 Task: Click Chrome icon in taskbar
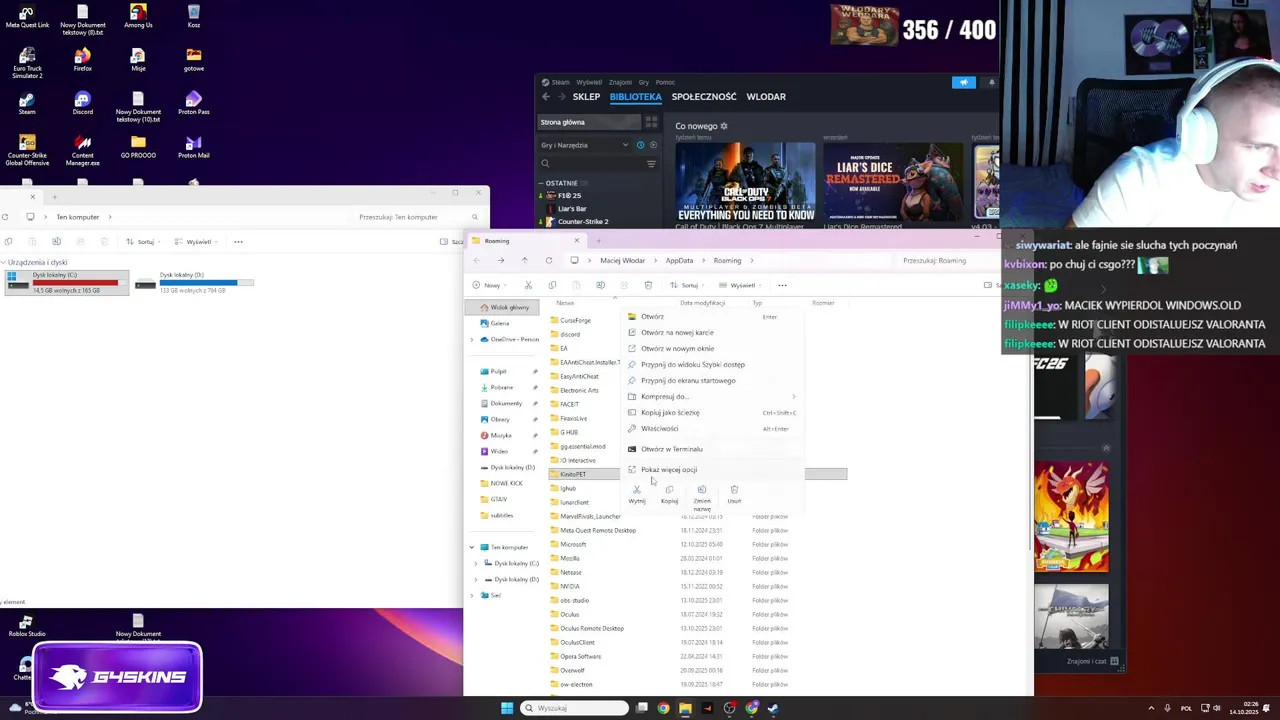click(663, 708)
